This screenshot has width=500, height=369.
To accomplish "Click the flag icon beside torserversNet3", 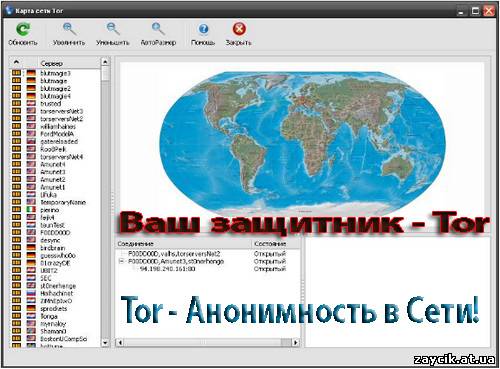I will point(31,111).
